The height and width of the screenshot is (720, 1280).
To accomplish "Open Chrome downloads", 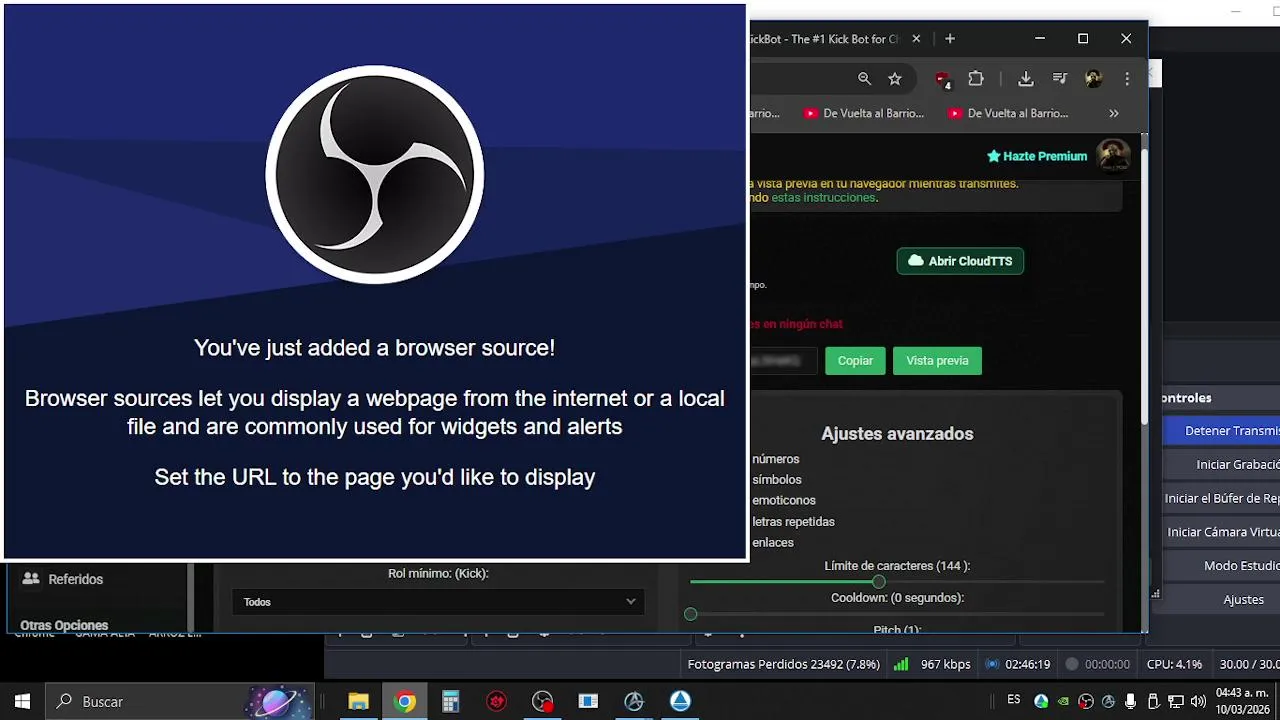I will tap(1025, 78).
